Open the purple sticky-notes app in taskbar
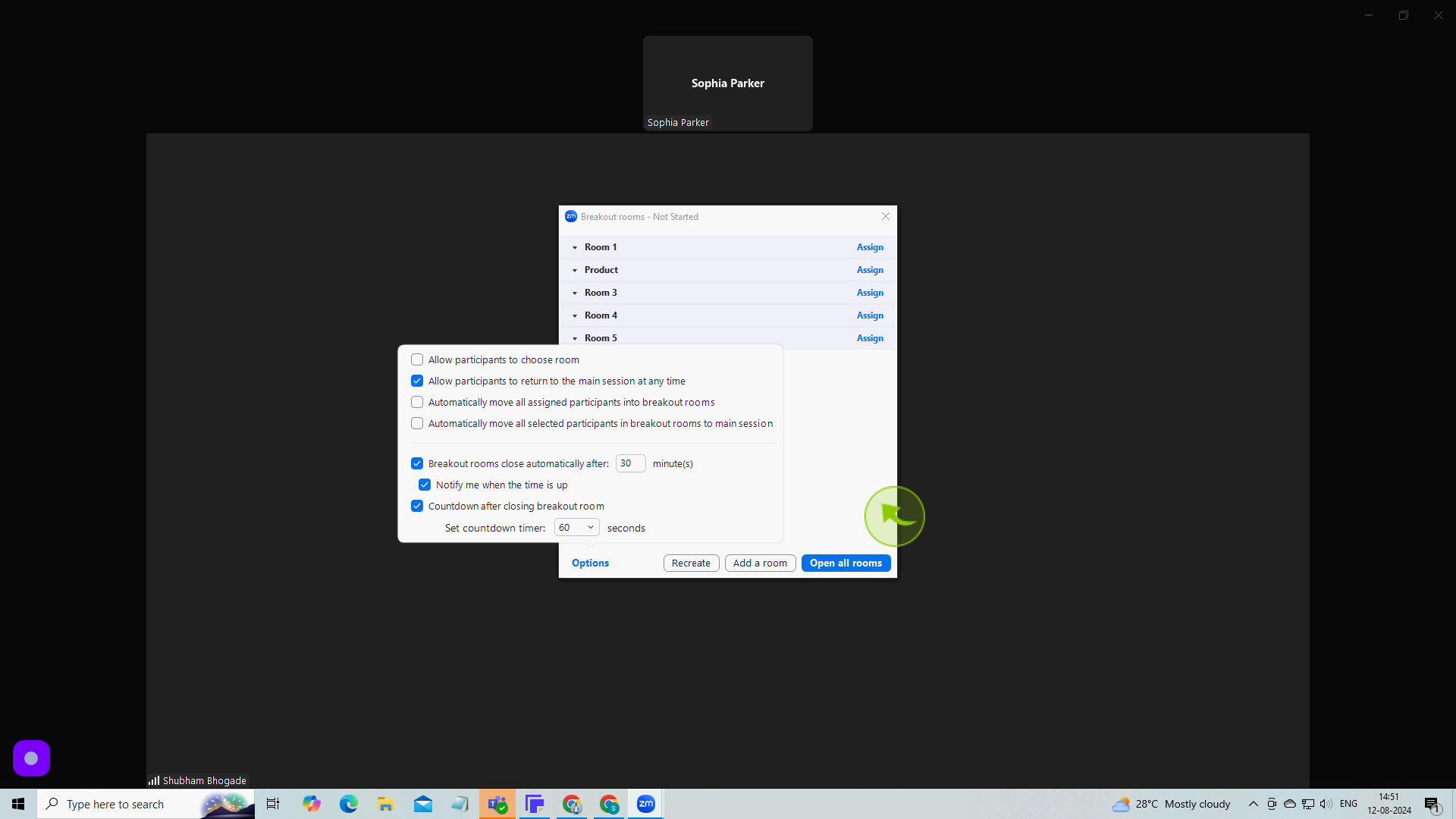The height and width of the screenshot is (819, 1456). (x=535, y=804)
